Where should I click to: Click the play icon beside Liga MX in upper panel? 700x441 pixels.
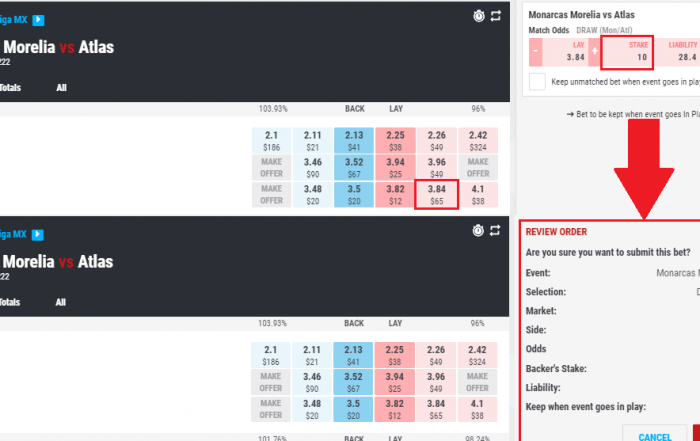click(38, 20)
